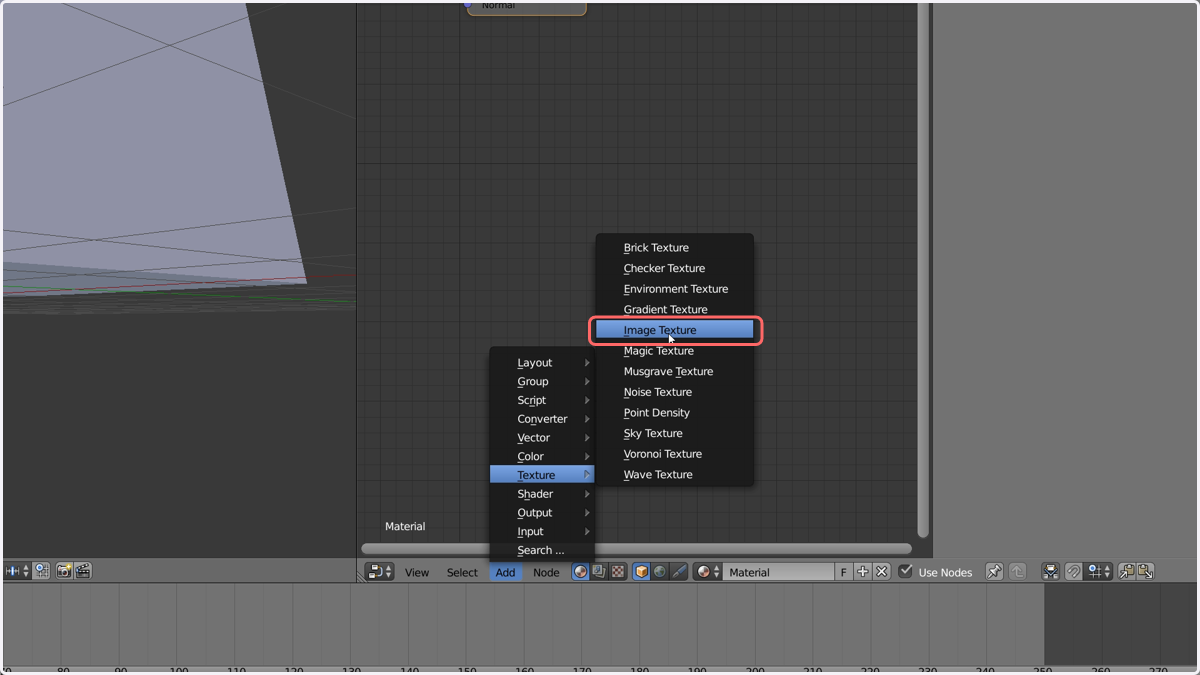The width and height of the screenshot is (1200, 675).
Task: Toggle snap during transform icon in 3D view
Action: pos(41,571)
